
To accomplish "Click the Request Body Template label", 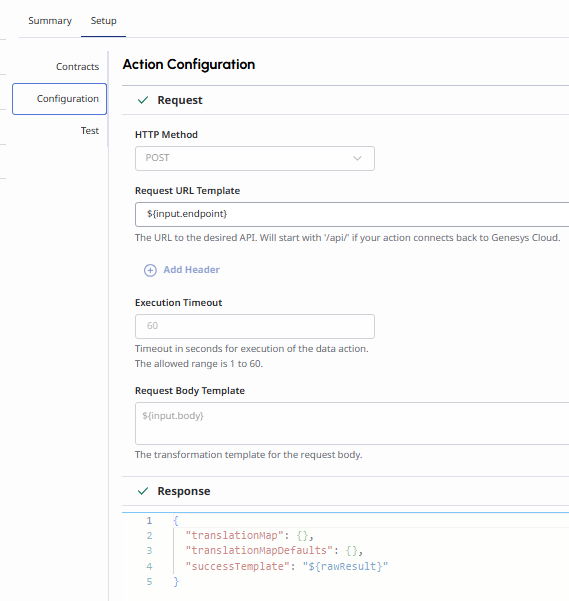I will [x=190, y=391].
